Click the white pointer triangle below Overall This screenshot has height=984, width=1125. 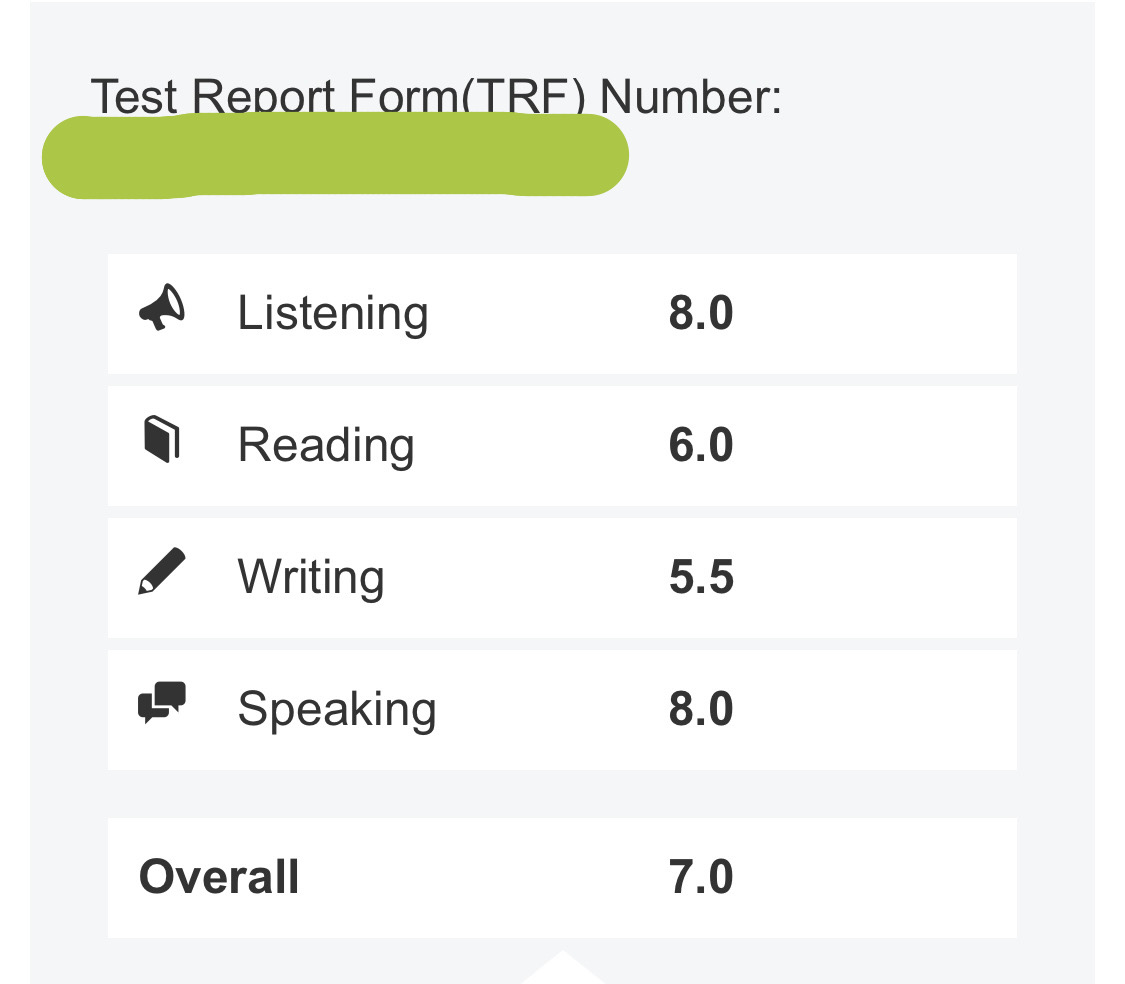(562, 968)
